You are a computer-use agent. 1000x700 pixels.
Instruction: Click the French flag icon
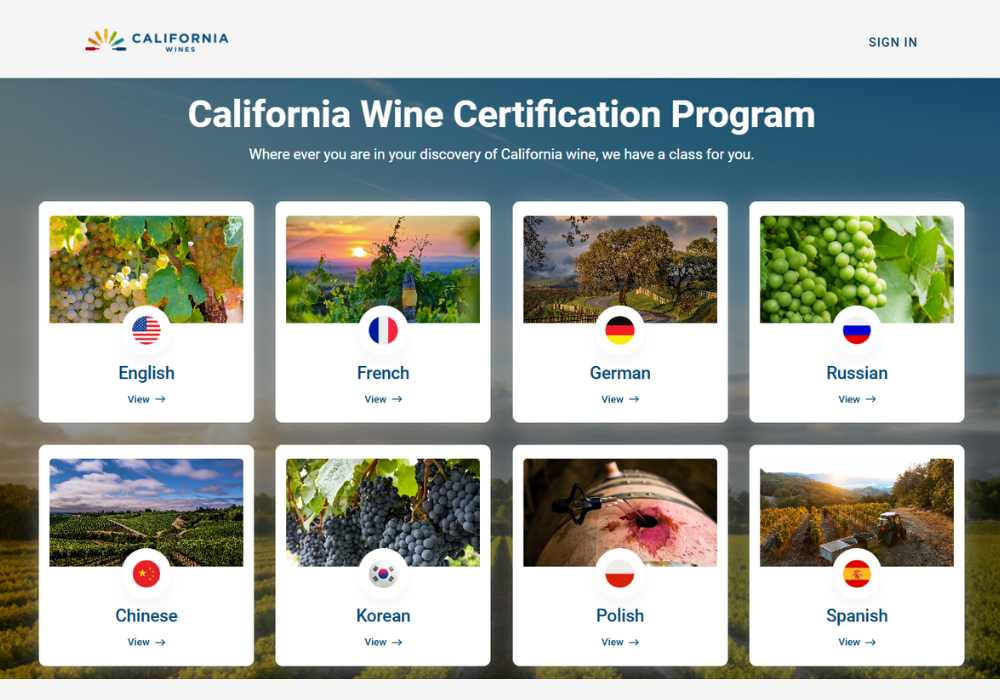[x=383, y=330]
